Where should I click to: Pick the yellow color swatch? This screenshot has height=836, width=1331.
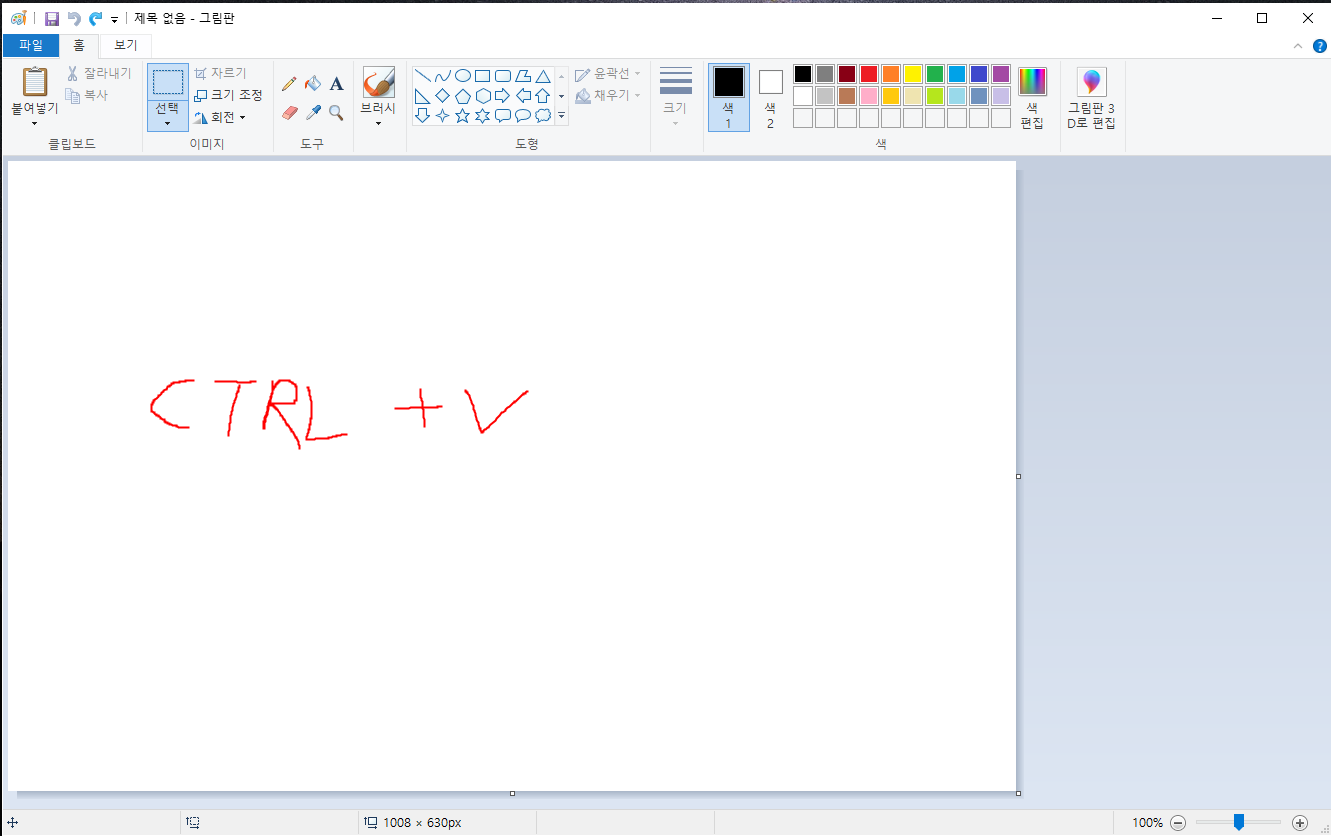coord(913,74)
